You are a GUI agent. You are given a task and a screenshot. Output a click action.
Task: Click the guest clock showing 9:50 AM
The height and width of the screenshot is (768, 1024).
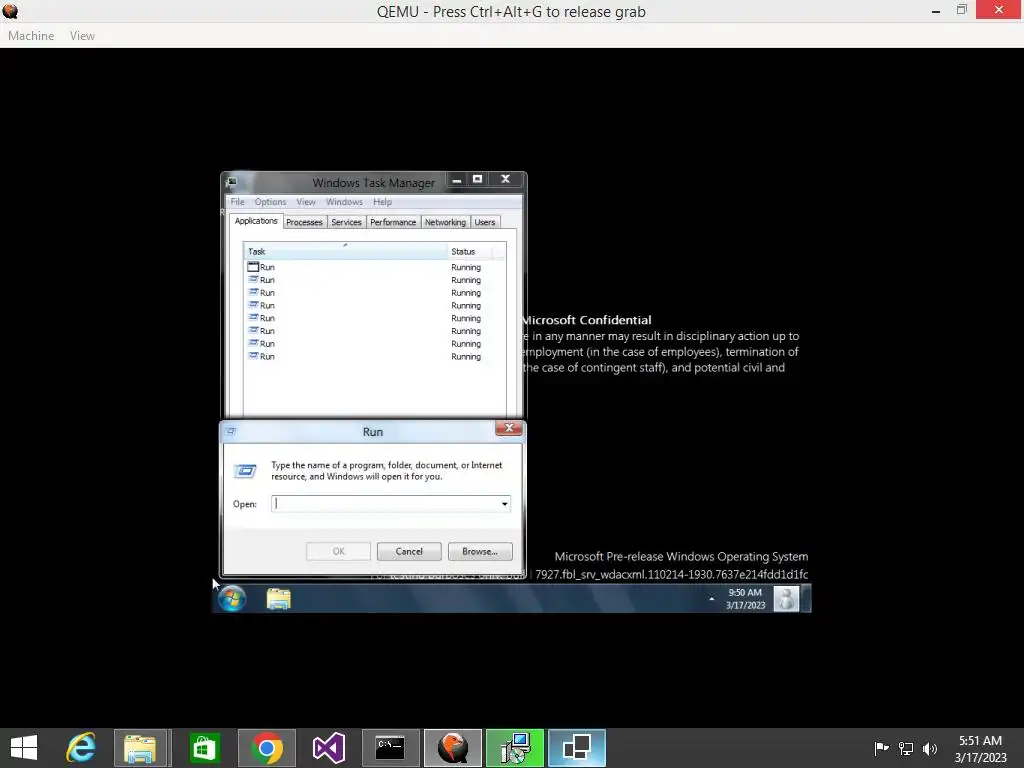[745, 599]
